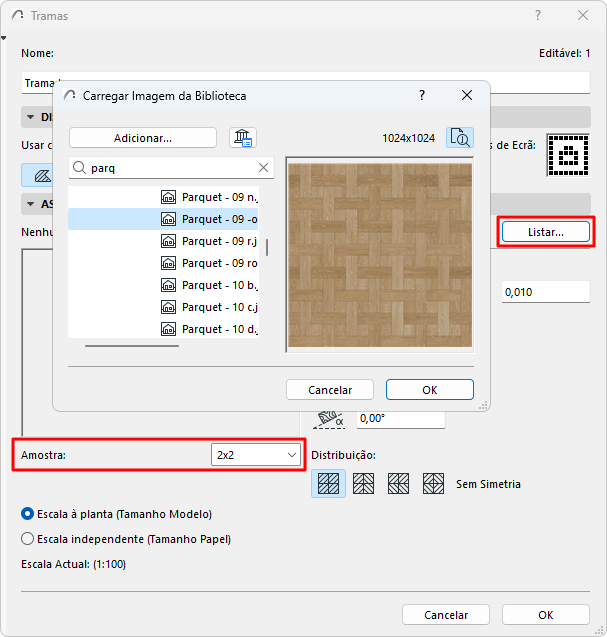Open help in Carregar Imagem dialog
The image size is (607, 637).
click(x=422, y=95)
